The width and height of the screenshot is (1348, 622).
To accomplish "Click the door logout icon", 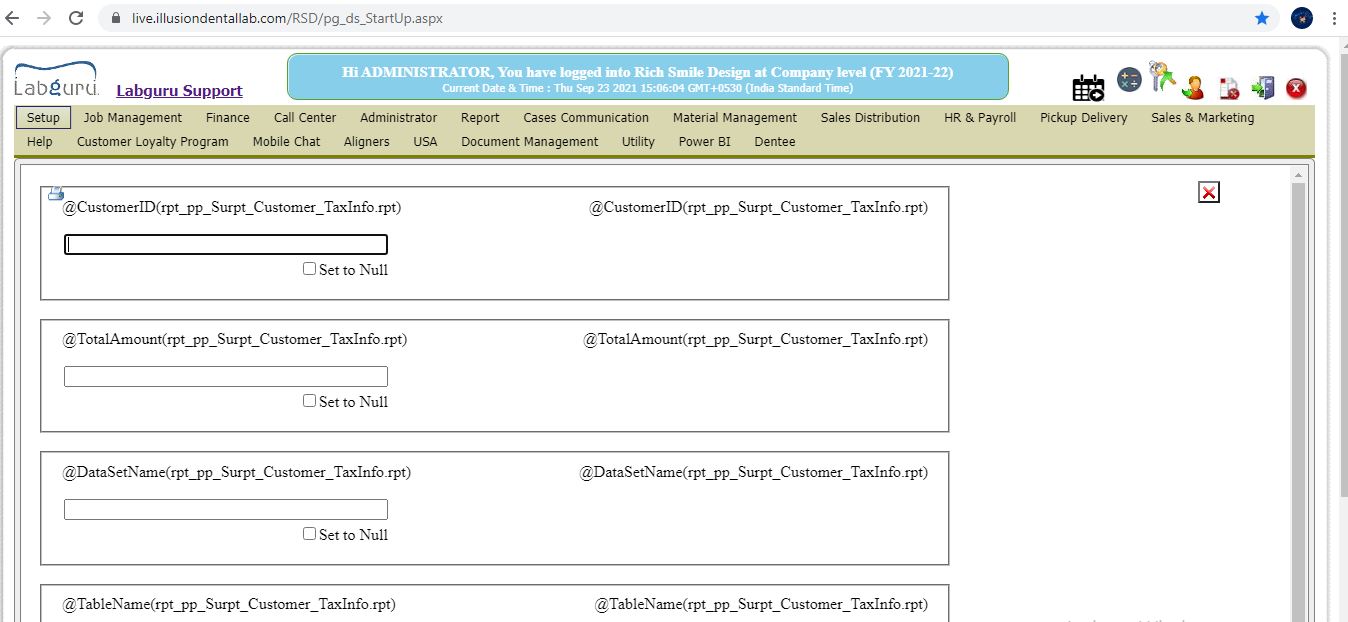I will [1263, 88].
